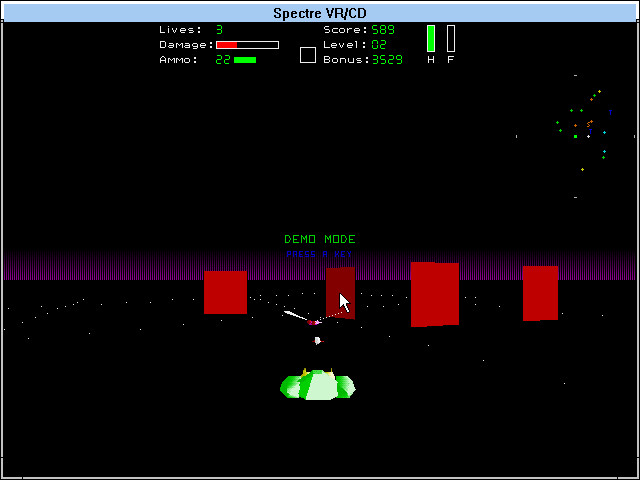Image resolution: width=640 pixels, height=480 pixels.
Task: Click the "DEMO MODE" text
Action: [x=320, y=239]
